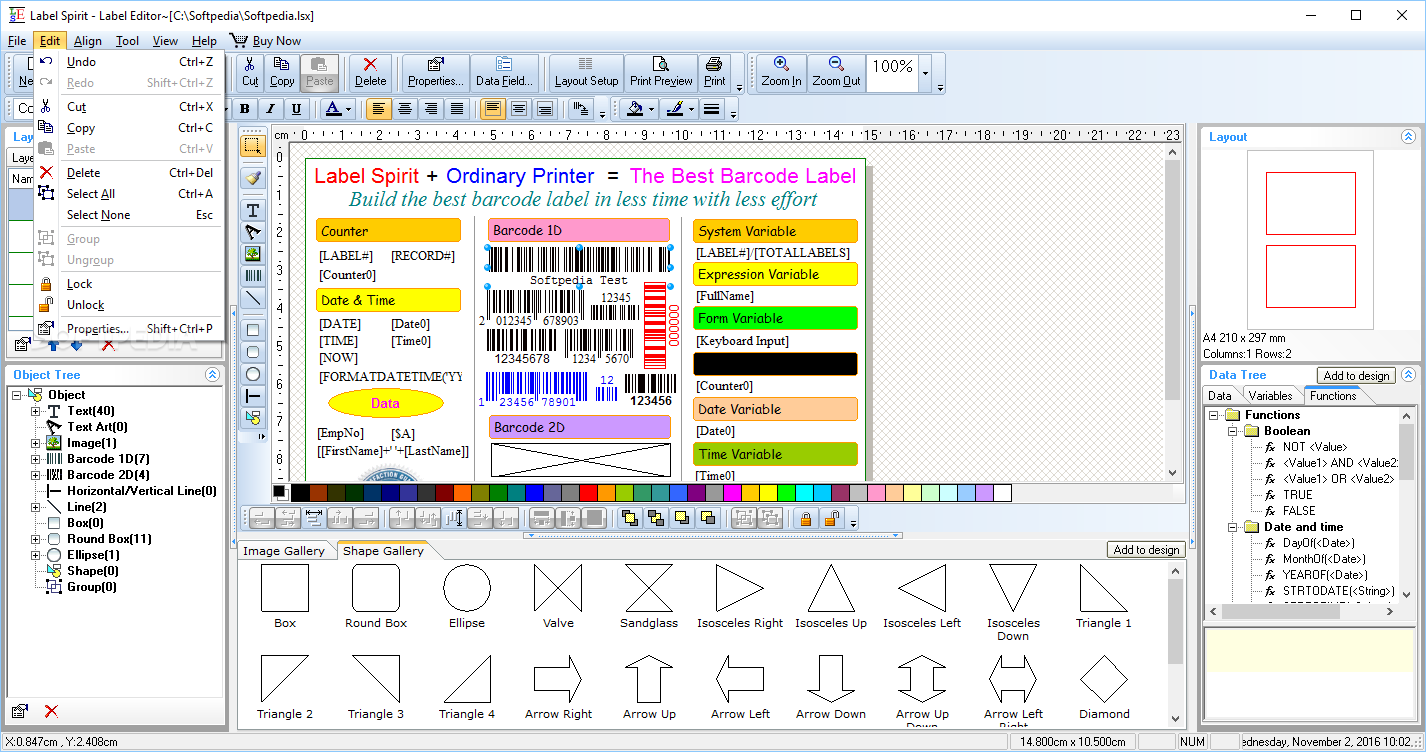
Task: Open the font color dropdown arrow
Action: coord(349,109)
